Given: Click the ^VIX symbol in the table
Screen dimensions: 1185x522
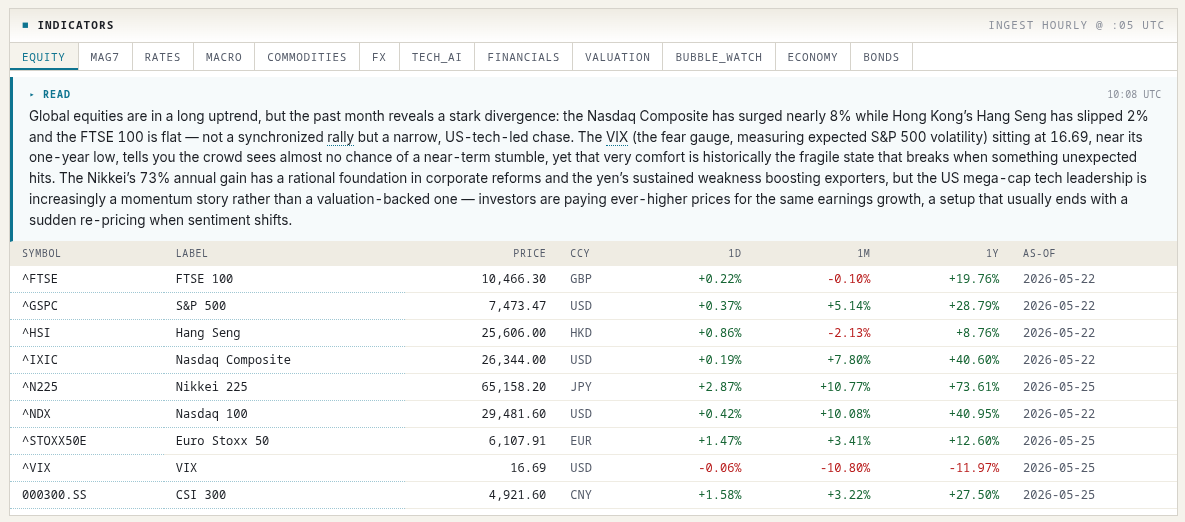Looking at the screenshot, I should [x=36, y=468].
